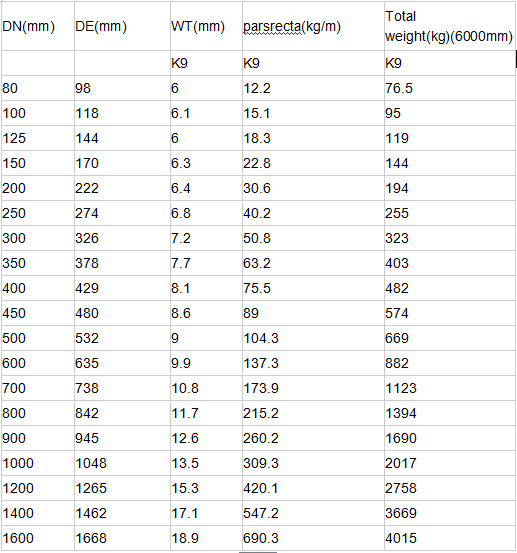Click the cell with value 15.1
This screenshot has width=517, height=553.
tap(313, 113)
